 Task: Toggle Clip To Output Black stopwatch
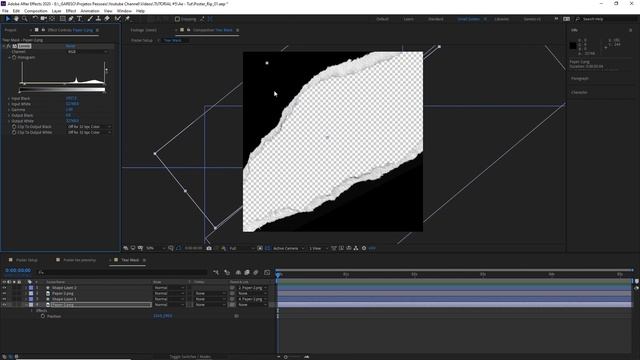[14, 127]
